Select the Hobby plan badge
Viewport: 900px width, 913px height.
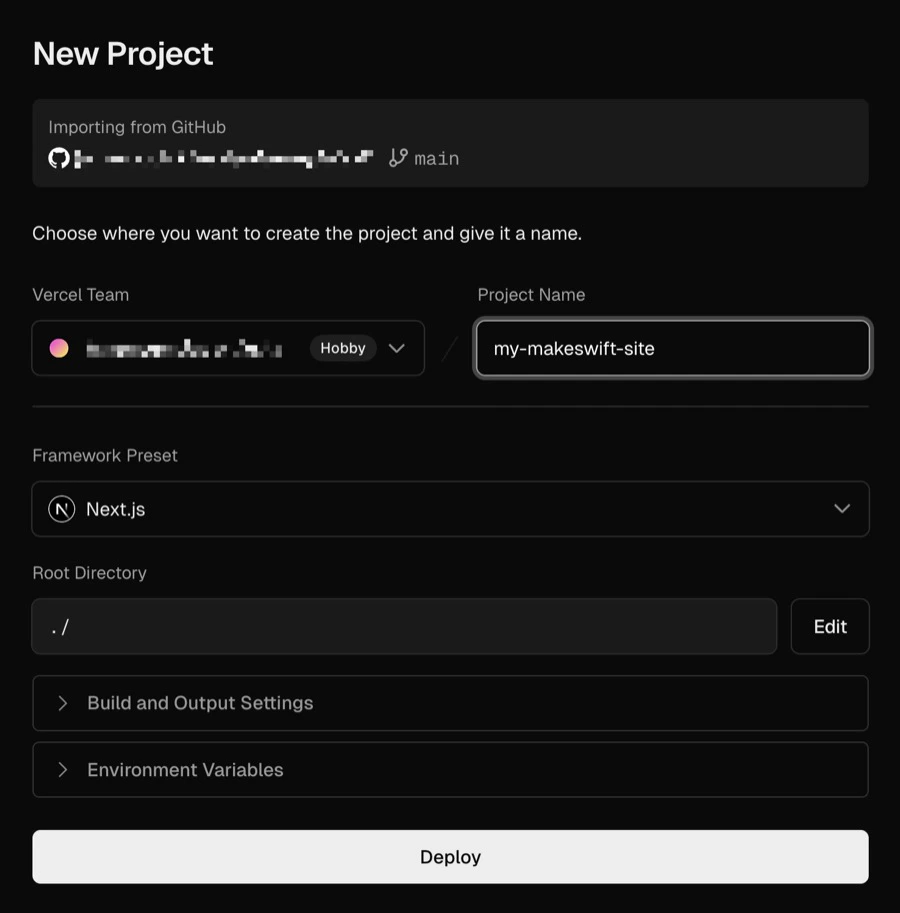(342, 348)
